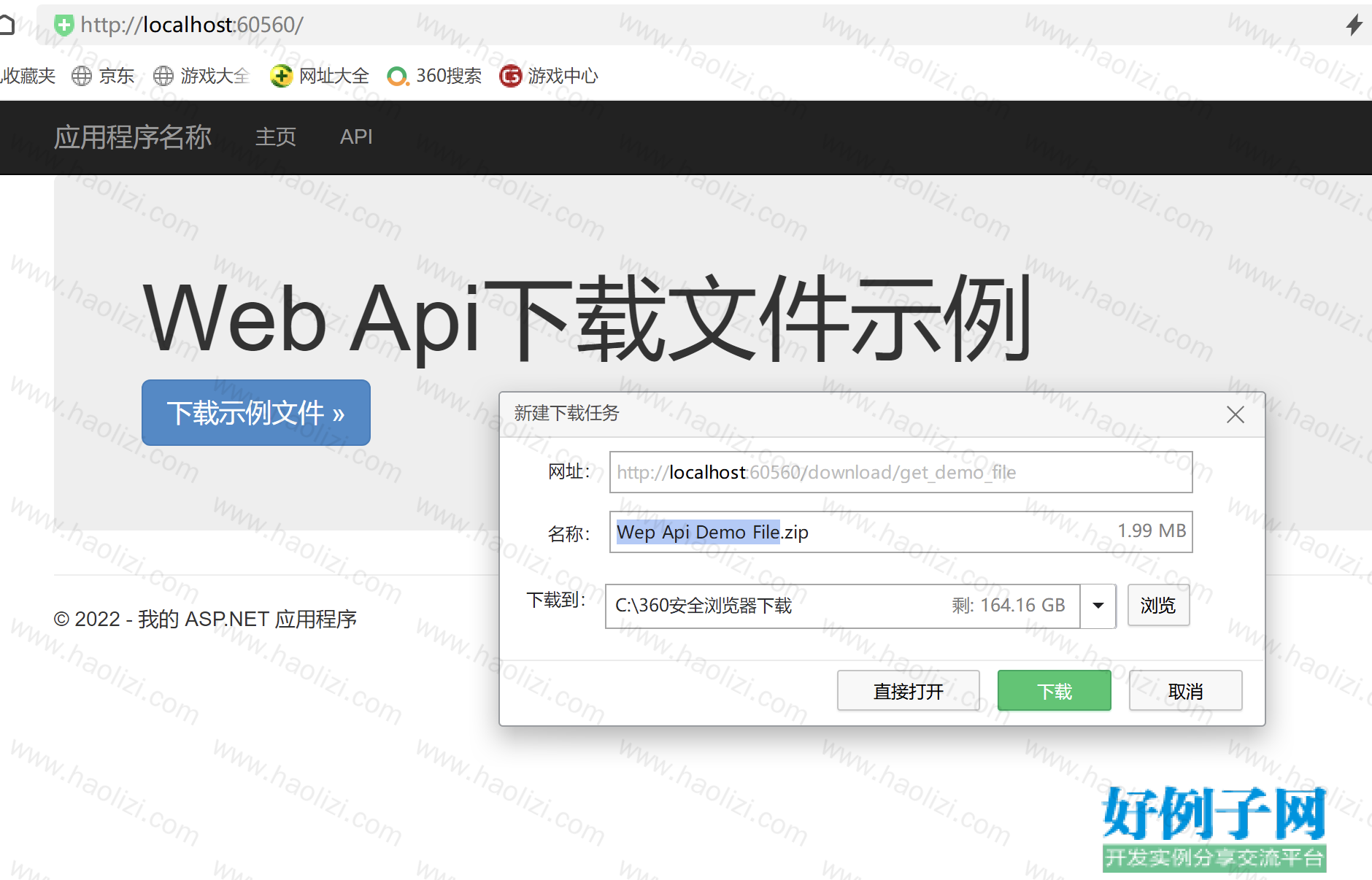
Task: Click the 网址 download URL field
Action: [x=901, y=472]
